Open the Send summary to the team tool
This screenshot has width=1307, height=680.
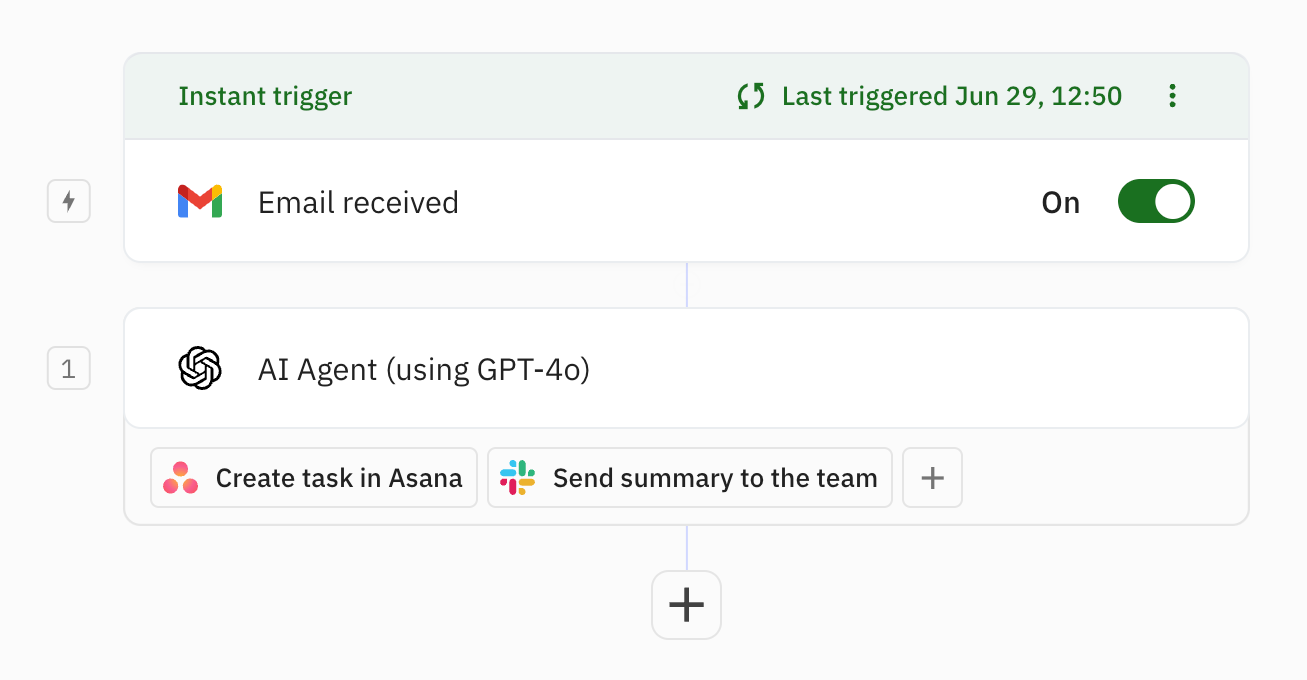[x=689, y=477]
